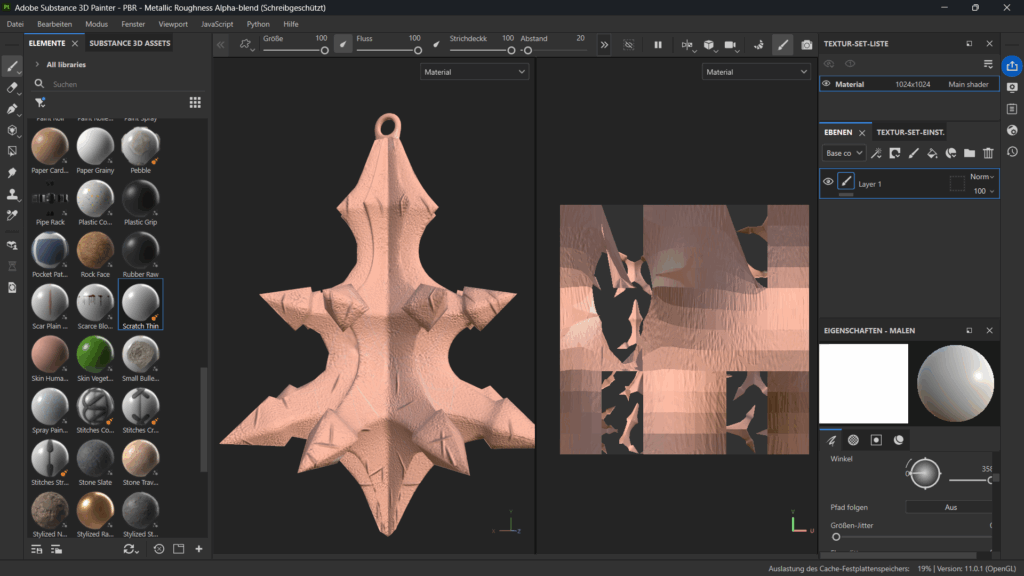Expand the All libraries tree
1024x576 pixels.
(37, 64)
